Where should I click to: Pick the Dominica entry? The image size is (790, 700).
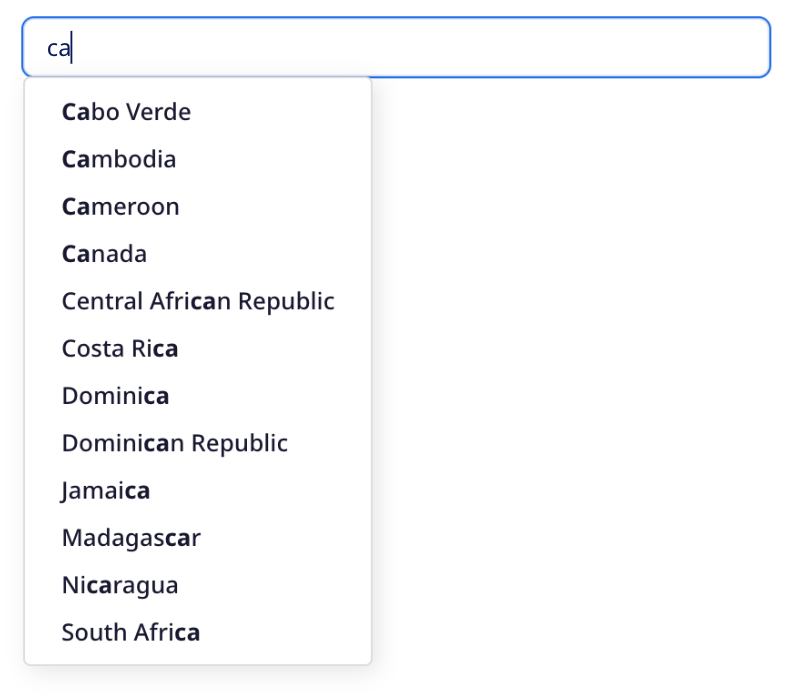pos(115,396)
